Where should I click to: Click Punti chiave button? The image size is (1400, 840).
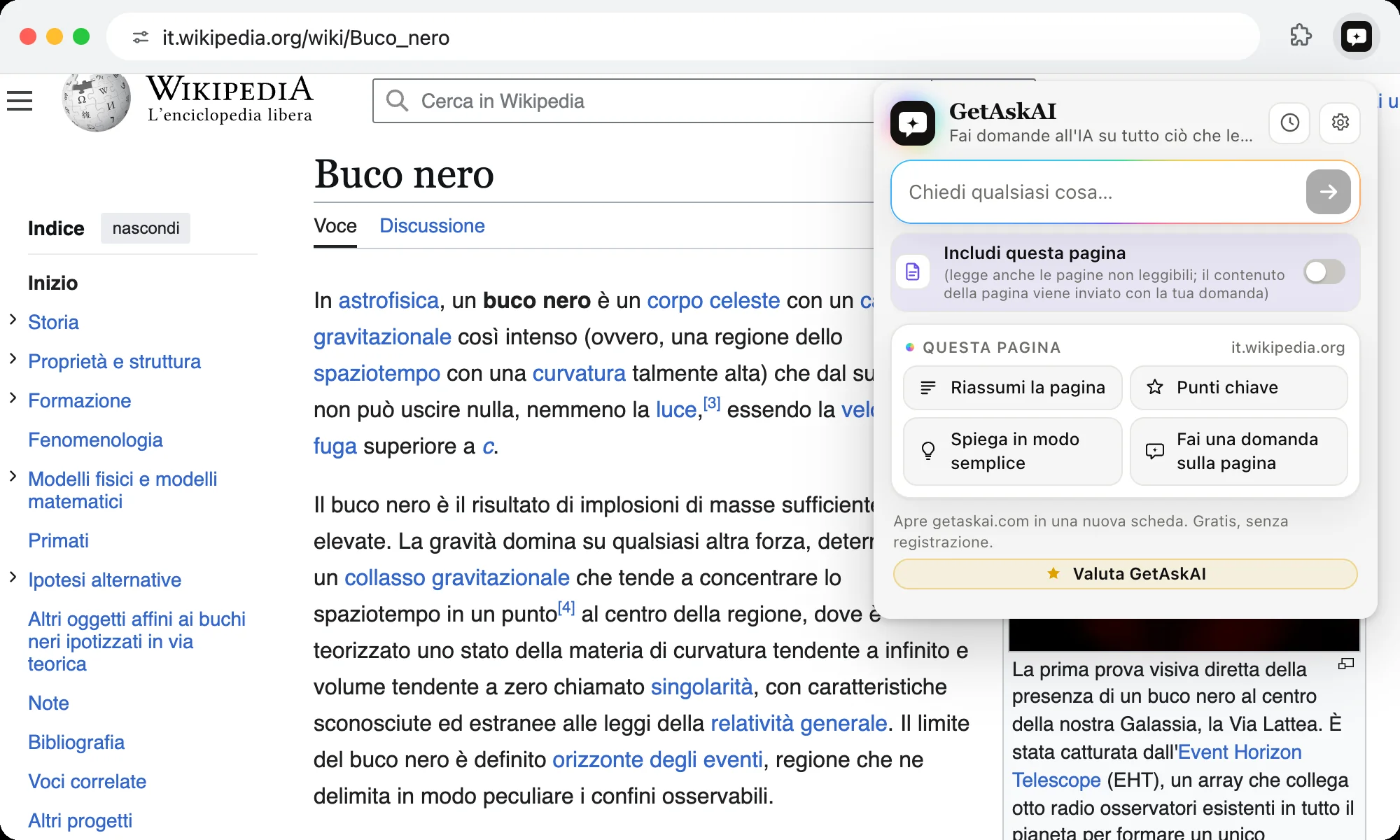tap(1238, 388)
